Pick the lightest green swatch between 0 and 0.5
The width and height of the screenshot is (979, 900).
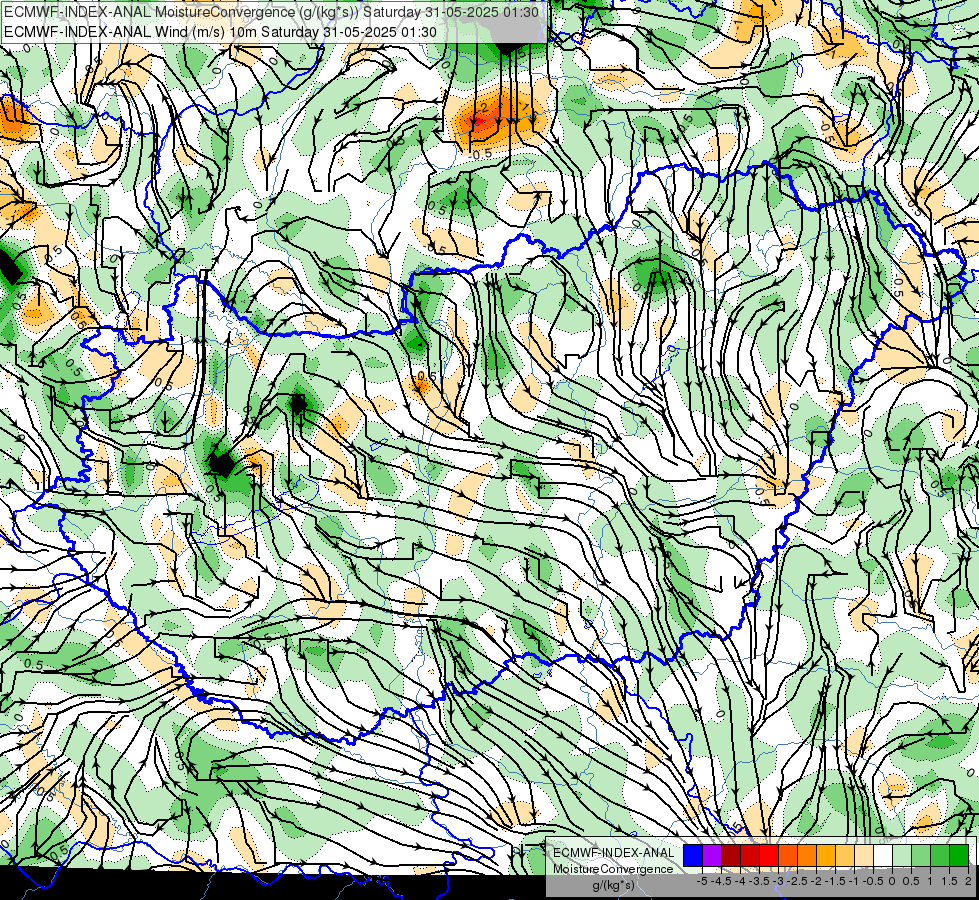coord(902,856)
